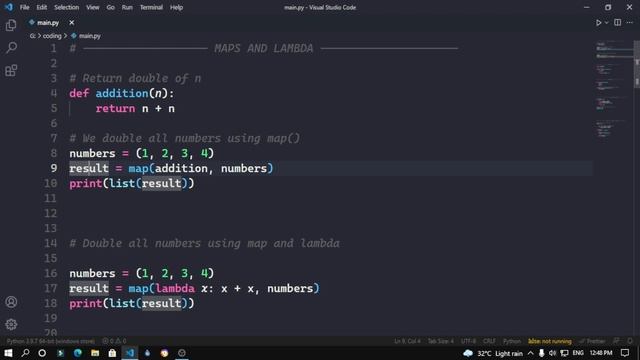Open the notifications bell in status bar
This screenshot has width=640, height=360.
coord(630,341)
